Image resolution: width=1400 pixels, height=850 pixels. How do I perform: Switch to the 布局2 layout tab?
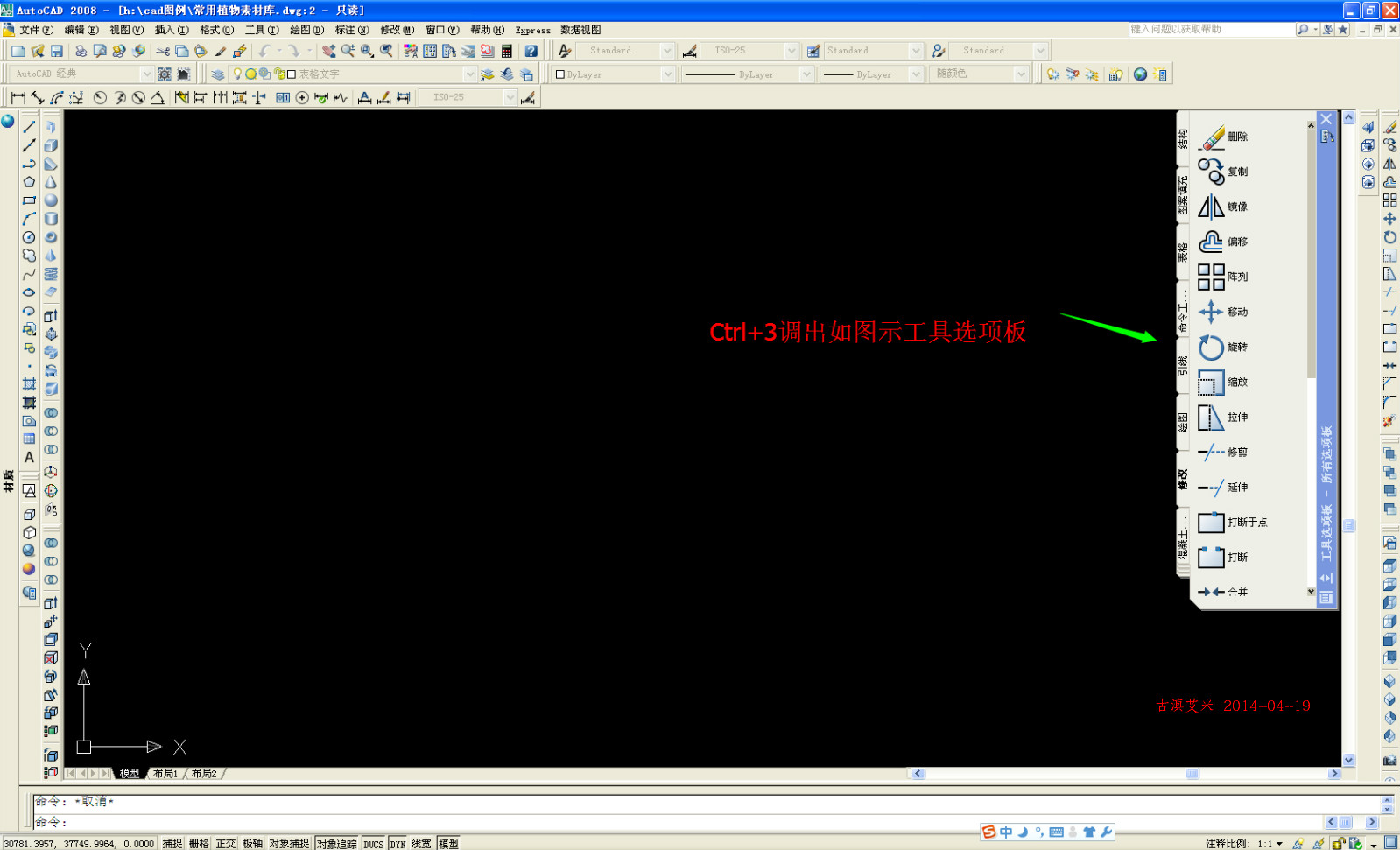[204, 774]
